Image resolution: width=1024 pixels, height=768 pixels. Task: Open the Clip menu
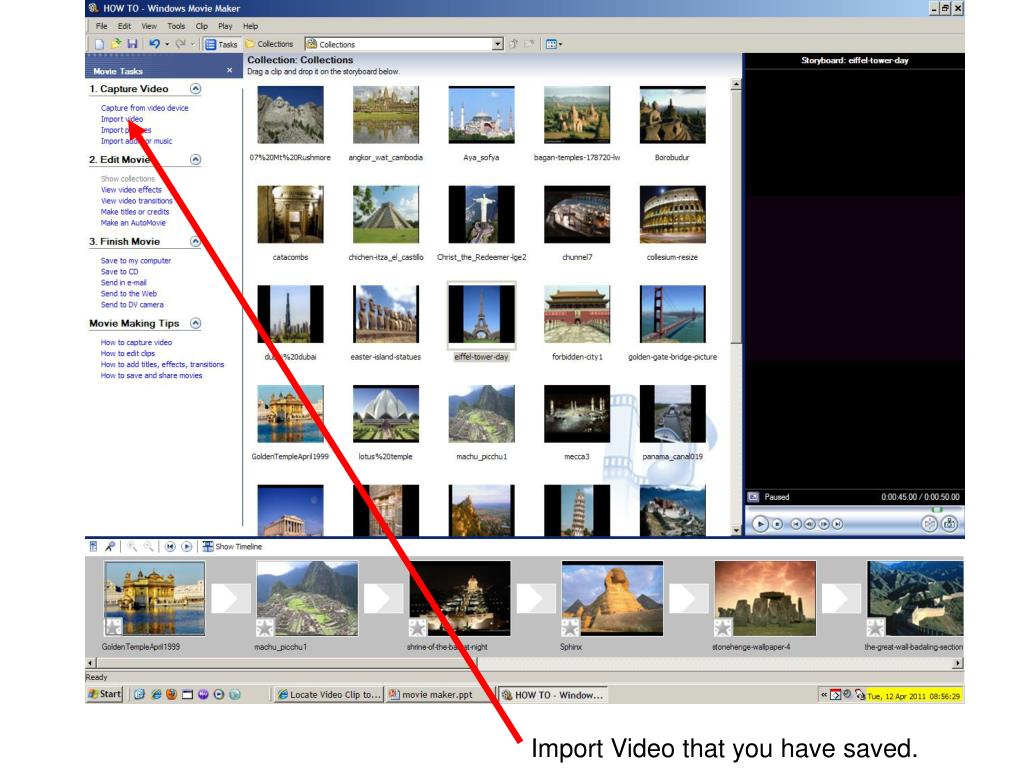point(202,26)
